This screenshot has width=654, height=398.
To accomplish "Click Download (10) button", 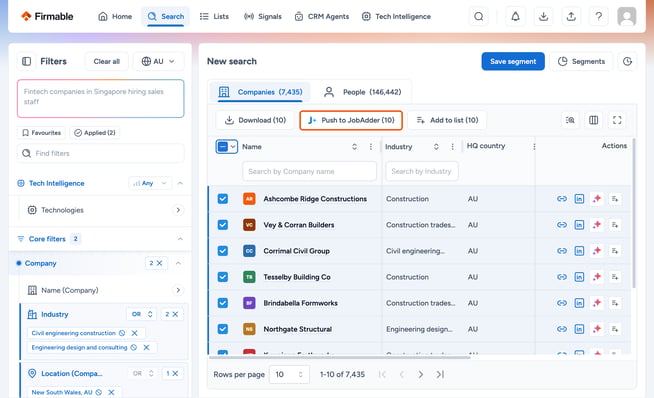I will tap(255, 120).
